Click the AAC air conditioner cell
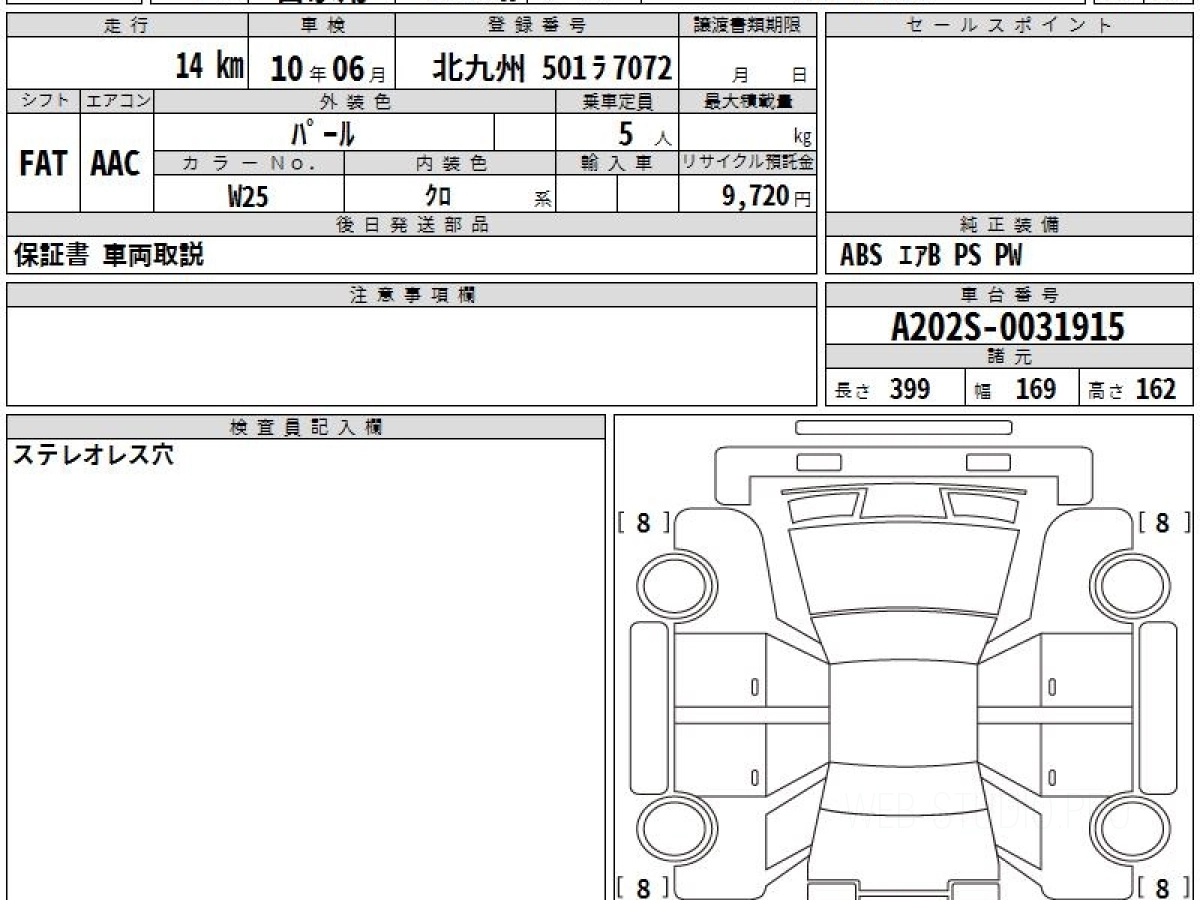1200x900 pixels. click(x=116, y=163)
